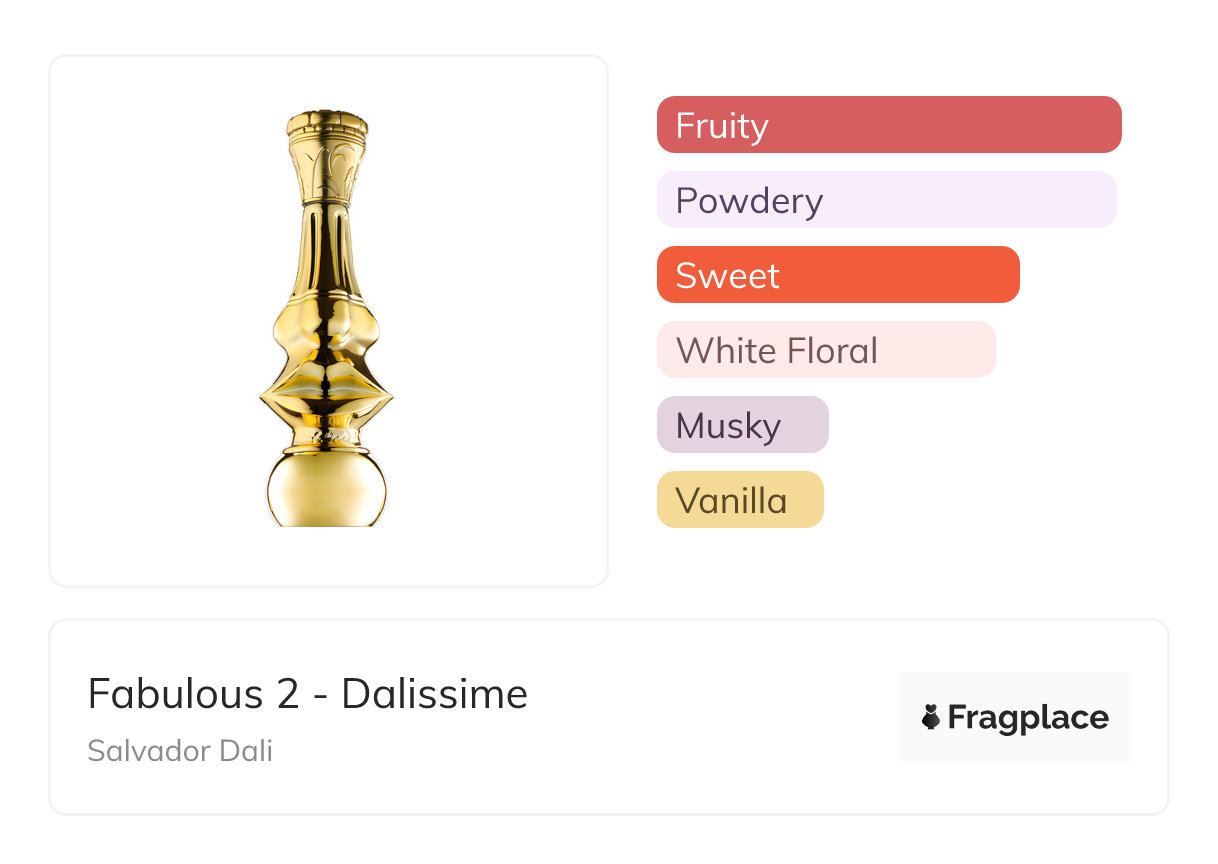
Task: Pick the yellow Vanilla accord tag
Action: [739, 500]
